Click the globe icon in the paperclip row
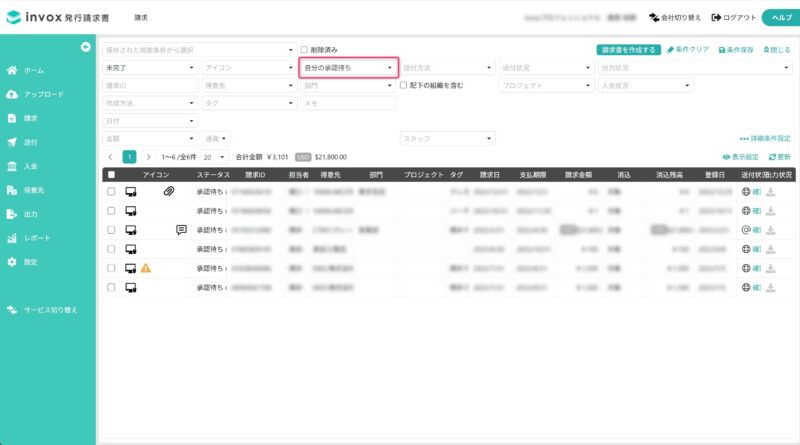The image size is (800, 445). point(746,191)
